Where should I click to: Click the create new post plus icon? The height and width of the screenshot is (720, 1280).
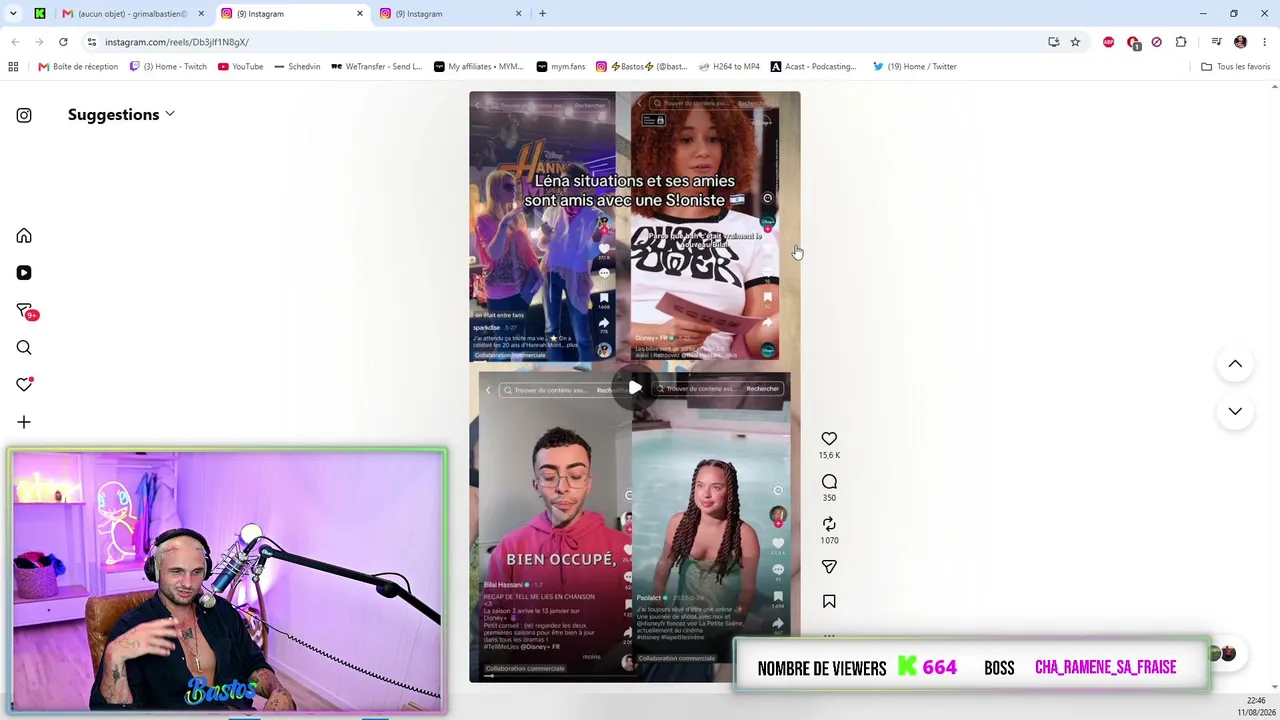point(24,422)
